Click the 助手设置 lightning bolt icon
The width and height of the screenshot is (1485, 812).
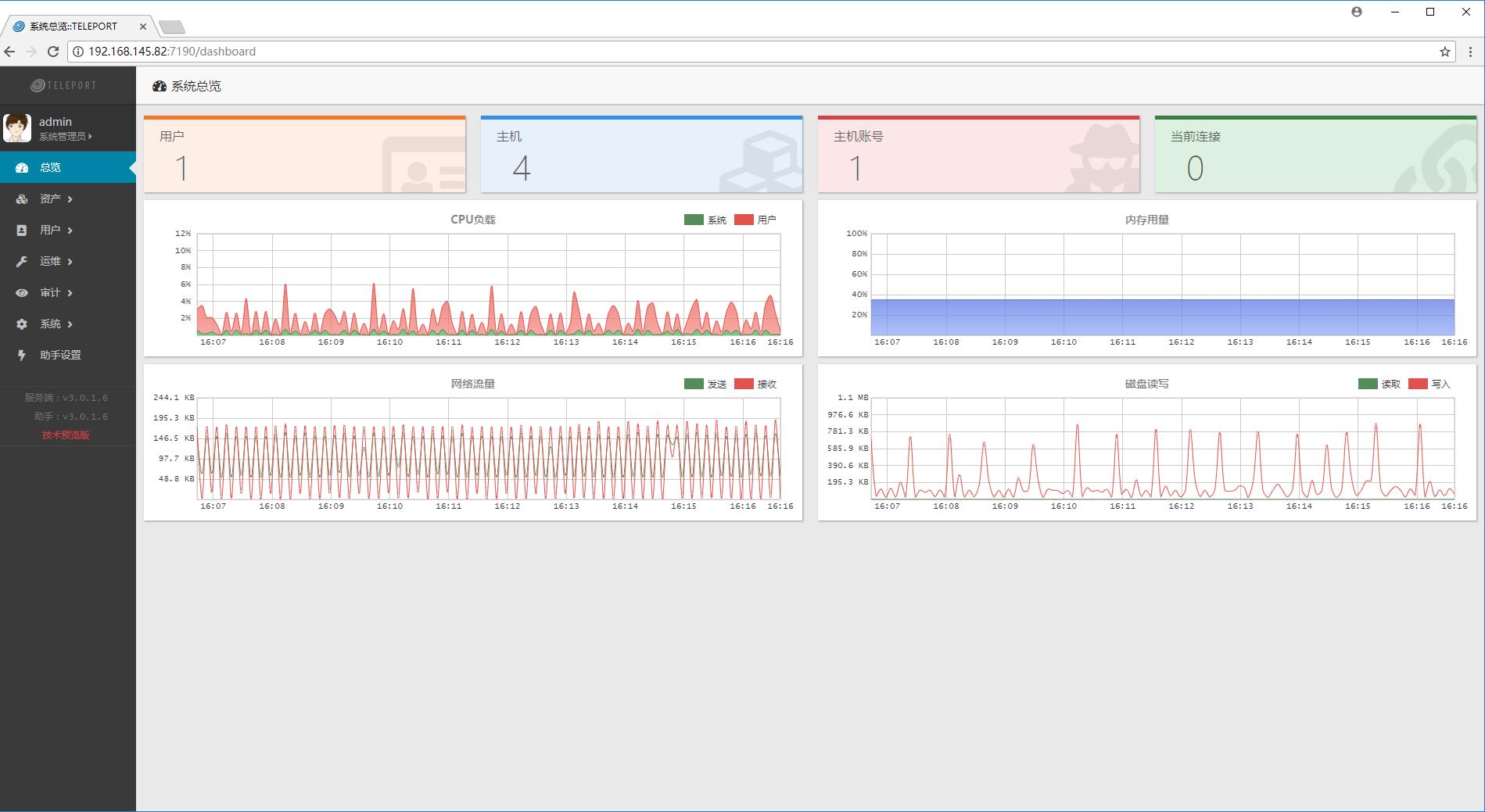click(x=22, y=355)
